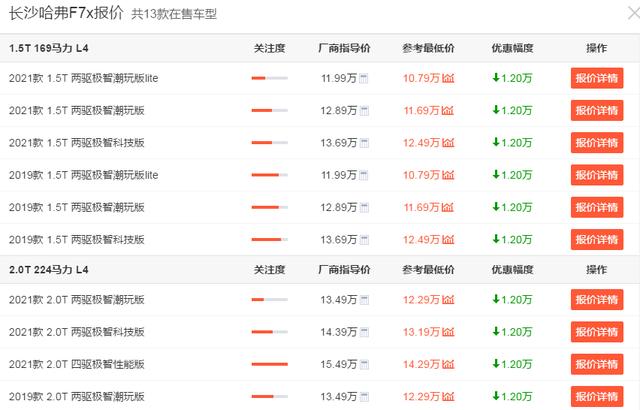This screenshot has width=640, height=410.
Task: Click the 长沙哈弗F7x报价 title
Action: coord(66,13)
